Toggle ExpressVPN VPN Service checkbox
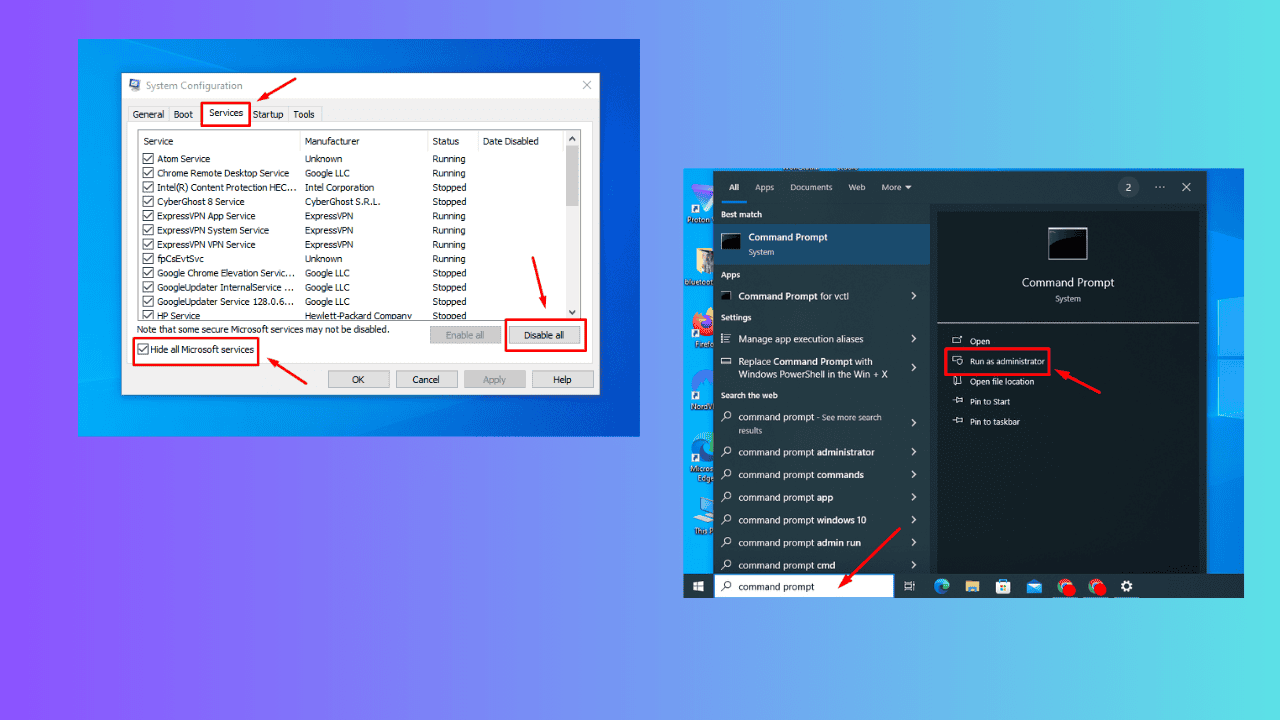 pyautogui.click(x=148, y=244)
